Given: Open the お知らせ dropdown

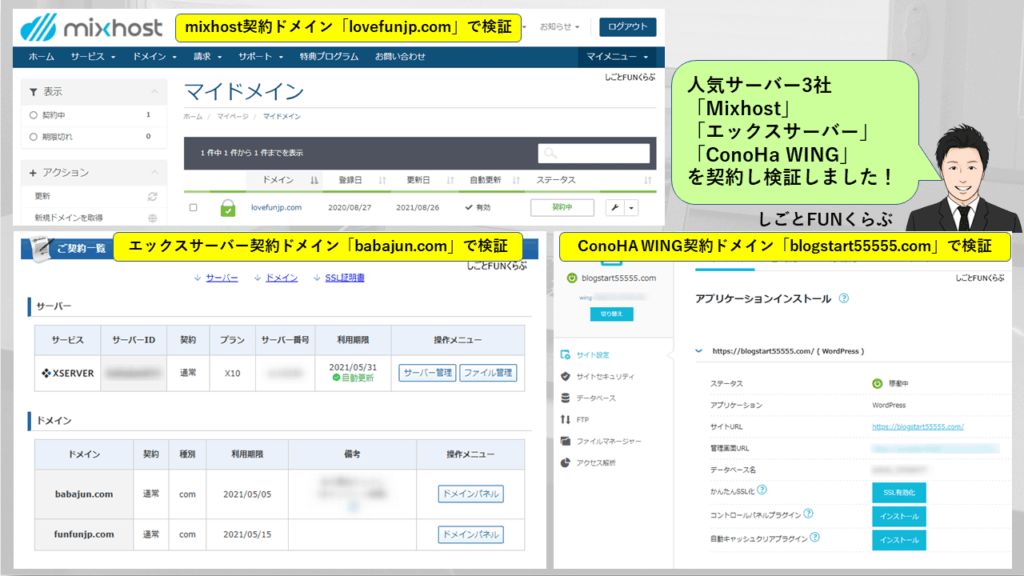Looking at the screenshot, I should (x=560, y=27).
